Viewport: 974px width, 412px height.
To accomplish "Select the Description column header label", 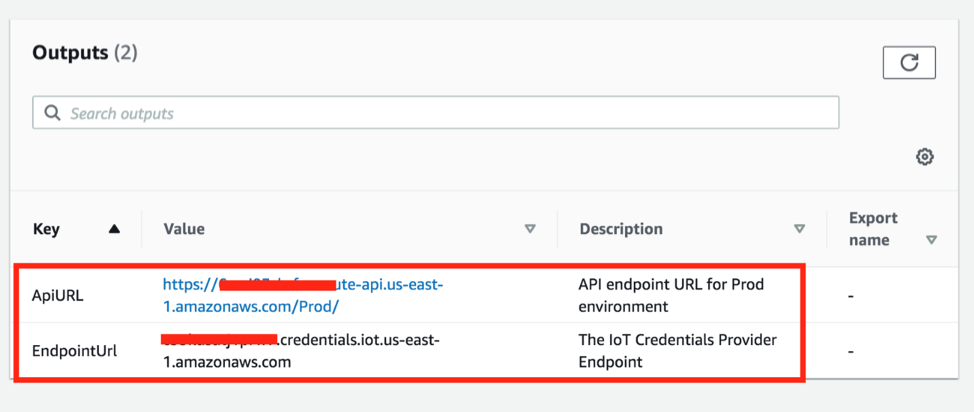I will [x=621, y=229].
